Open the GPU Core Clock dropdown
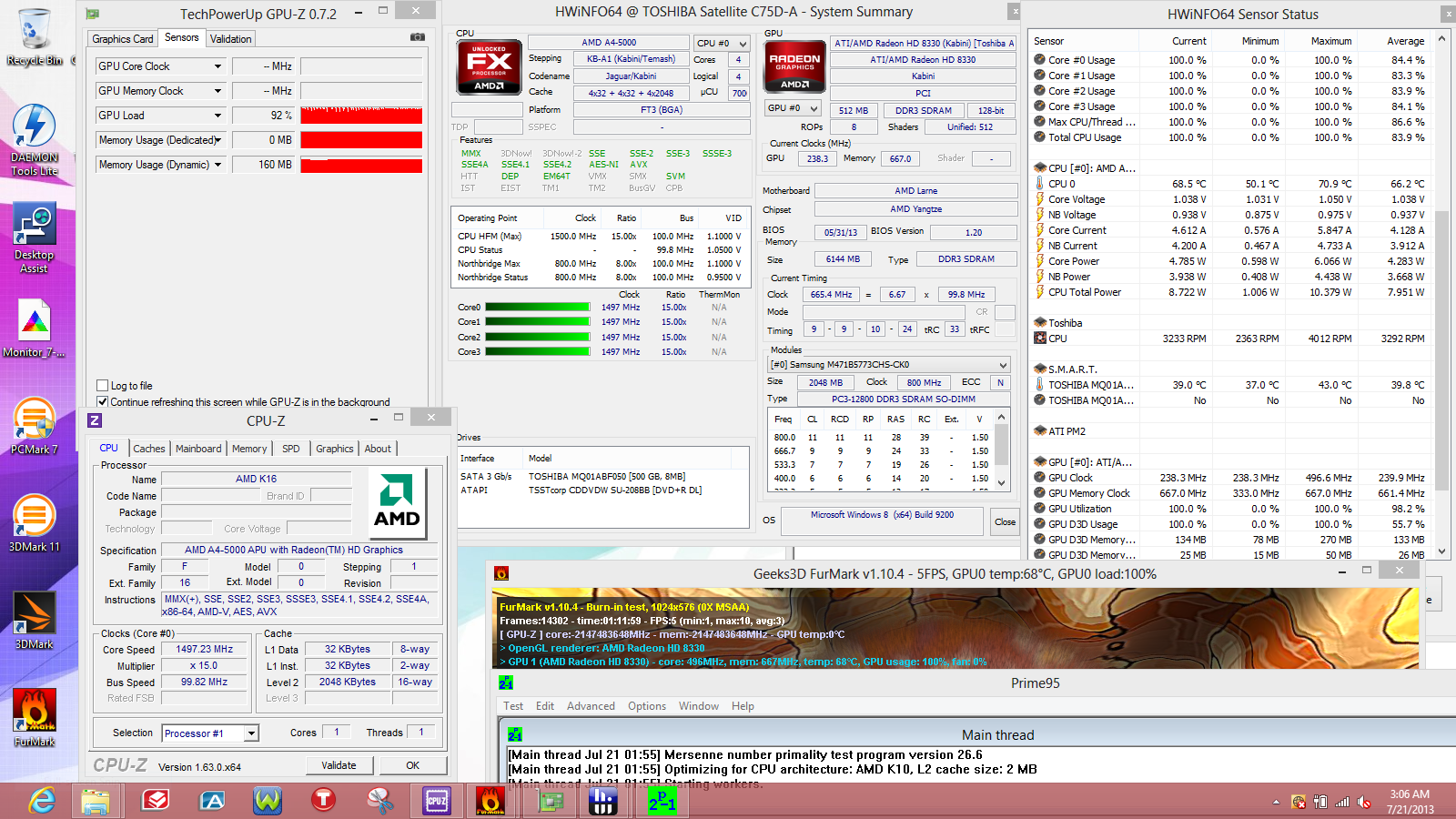Viewport: 1456px width, 819px height. click(x=217, y=66)
